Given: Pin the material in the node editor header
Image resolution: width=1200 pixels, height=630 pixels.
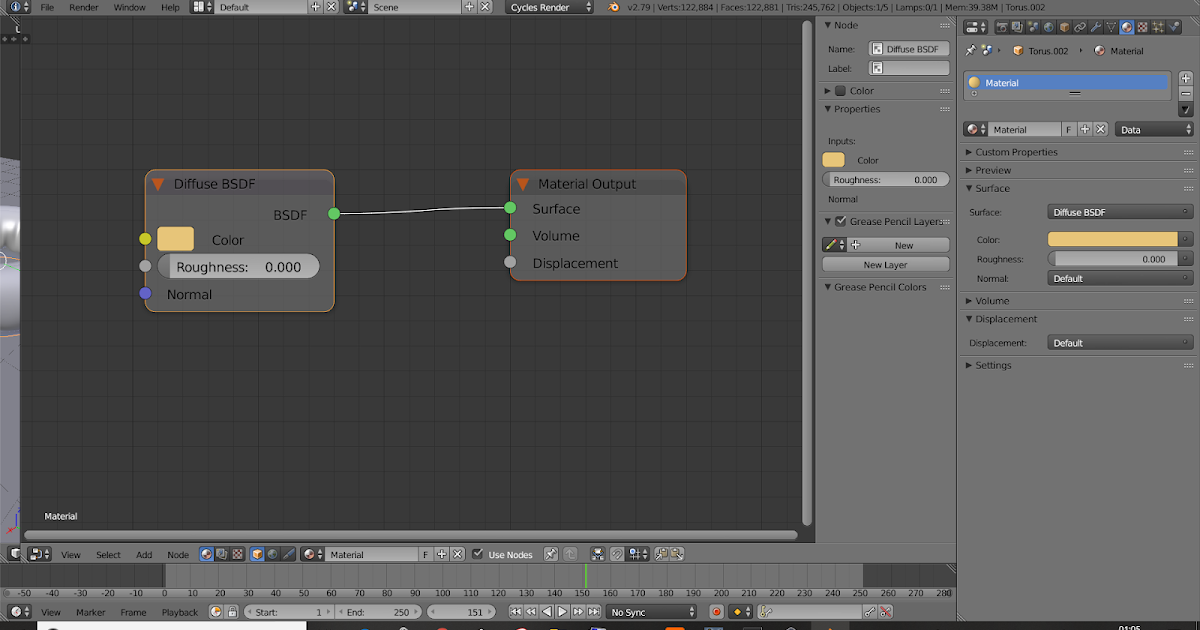Looking at the screenshot, I should point(550,553).
